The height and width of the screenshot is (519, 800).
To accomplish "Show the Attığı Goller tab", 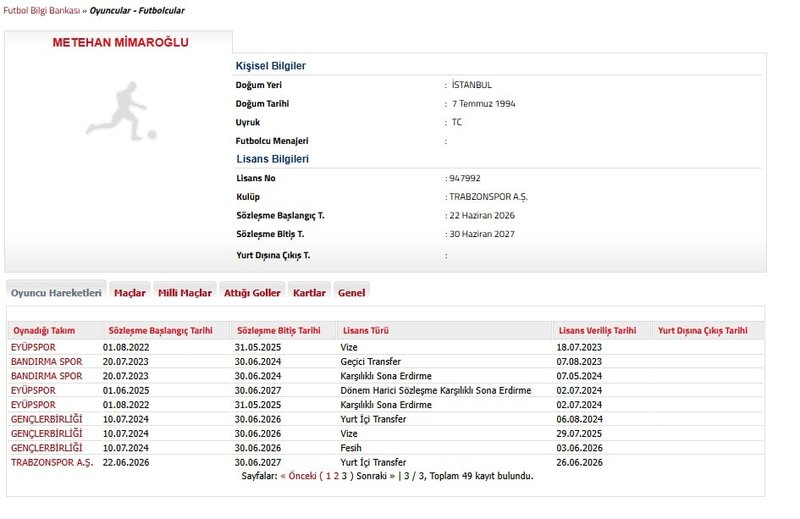I will click(252, 292).
